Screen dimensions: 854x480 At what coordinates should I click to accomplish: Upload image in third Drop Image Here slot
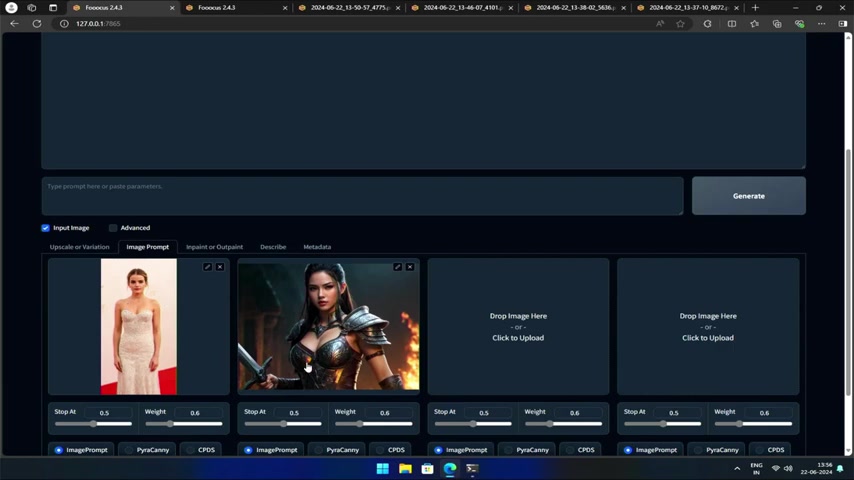(518, 326)
